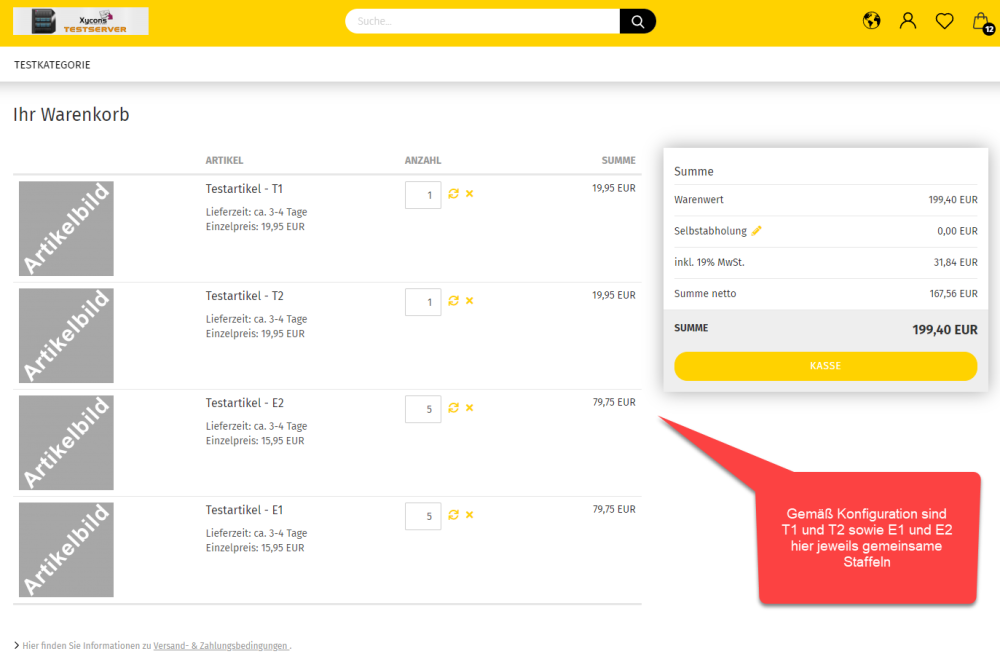Refresh quantity for Testartikel - E2
Image resolution: width=1000 pixels, height=654 pixels.
click(454, 408)
